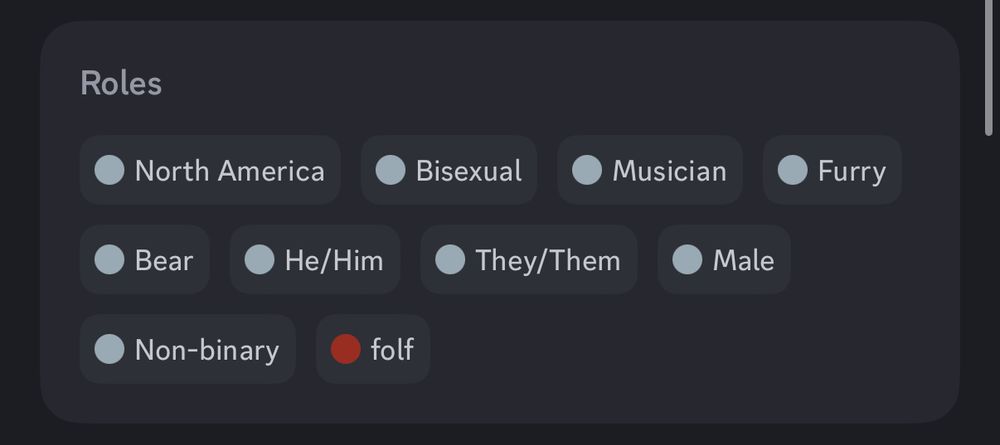The width and height of the screenshot is (1000, 445).
Task: Open the folf role label
Action: 392,350
